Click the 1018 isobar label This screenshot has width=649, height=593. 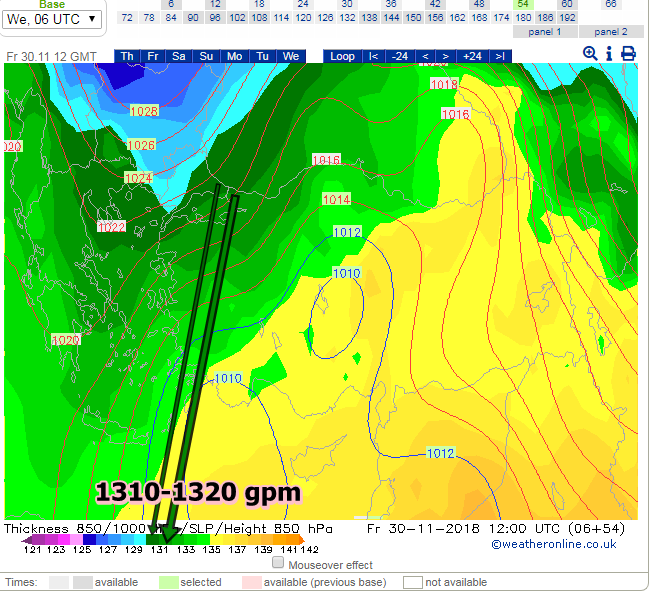444,84
